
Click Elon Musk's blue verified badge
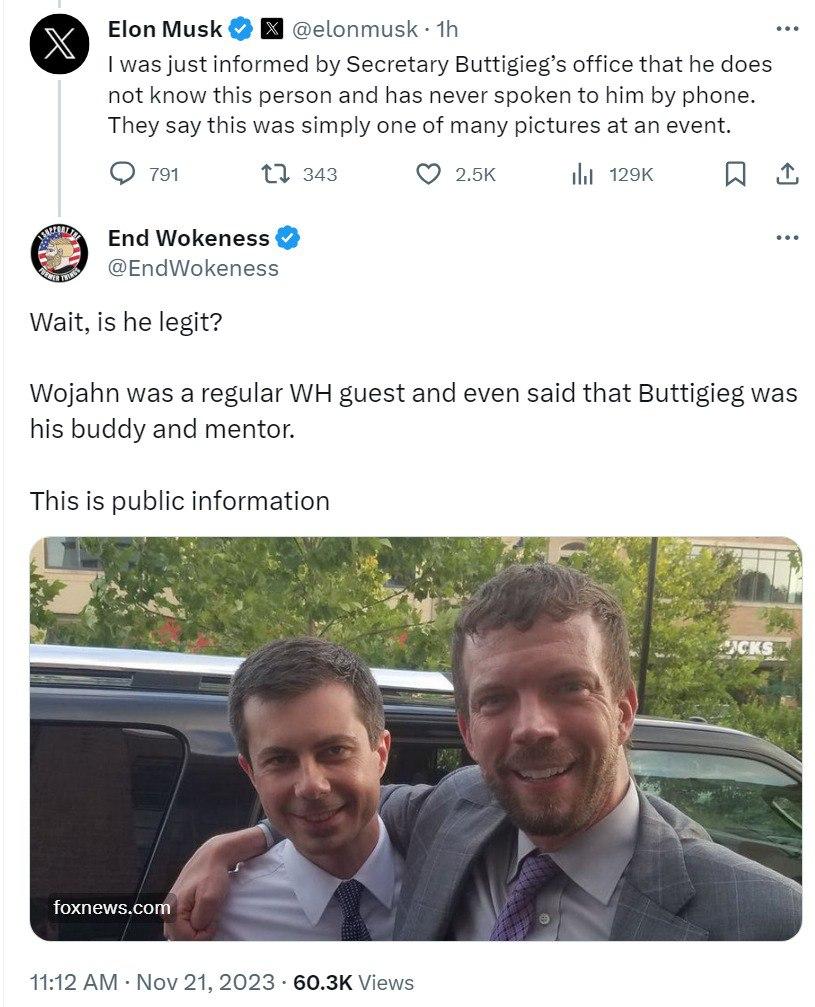[x=241, y=29]
